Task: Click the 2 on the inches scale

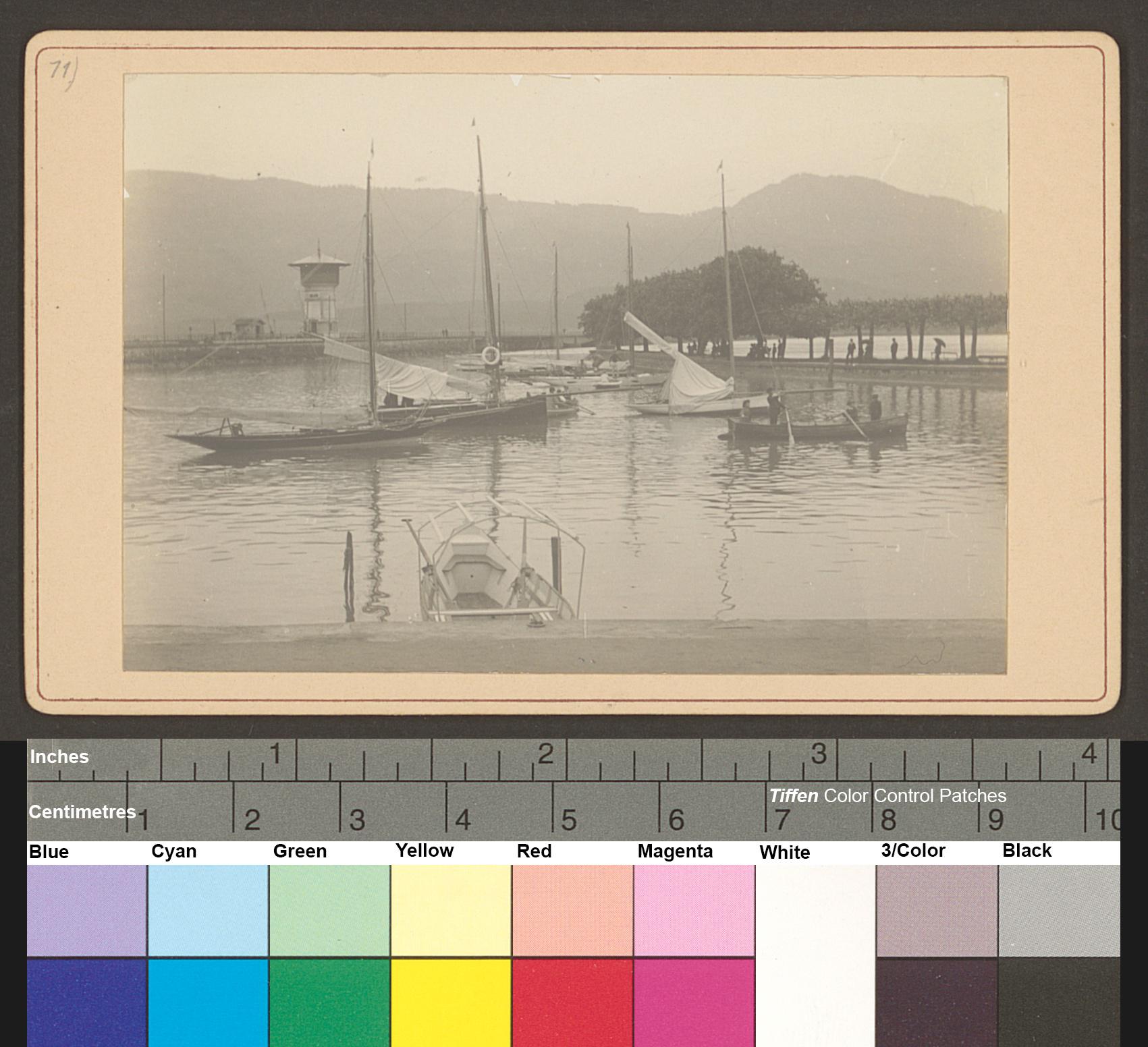Action: click(546, 754)
